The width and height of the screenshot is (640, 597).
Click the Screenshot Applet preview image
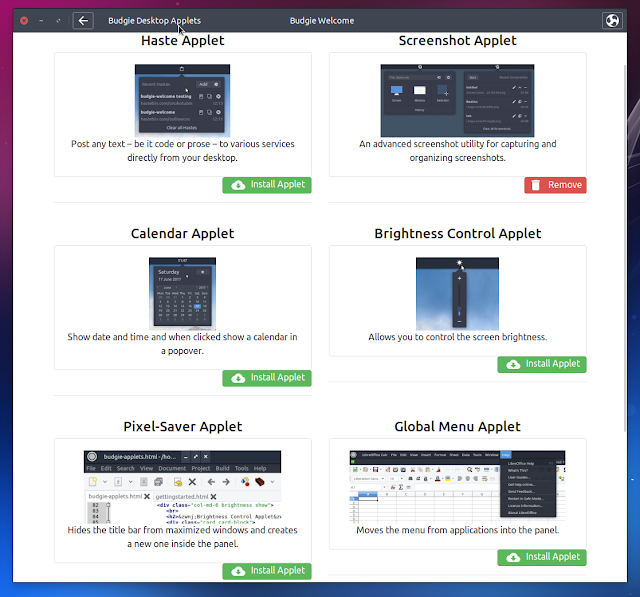(457, 100)
